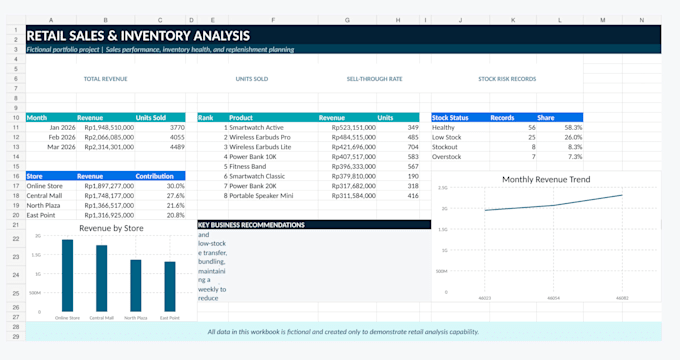Select row 29 header
680x360 pixels.
pos(16,337)
